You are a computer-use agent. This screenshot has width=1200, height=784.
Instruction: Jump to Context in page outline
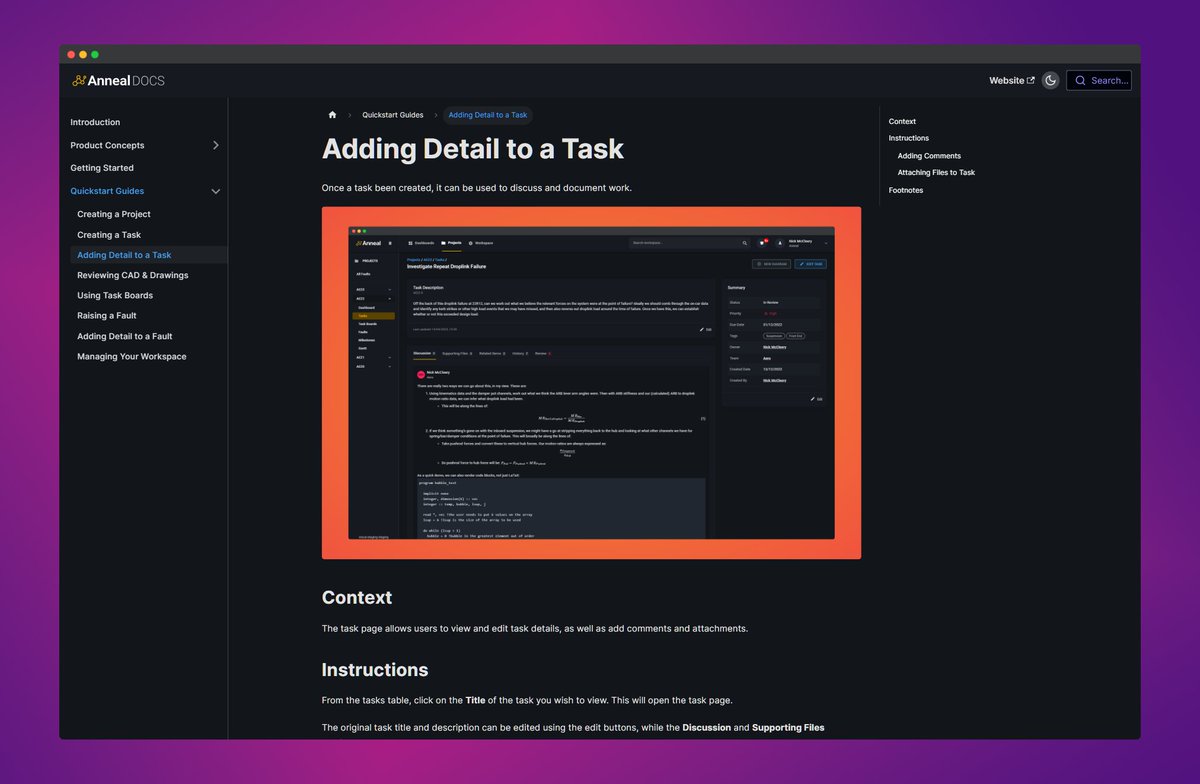tap(902, 121)
